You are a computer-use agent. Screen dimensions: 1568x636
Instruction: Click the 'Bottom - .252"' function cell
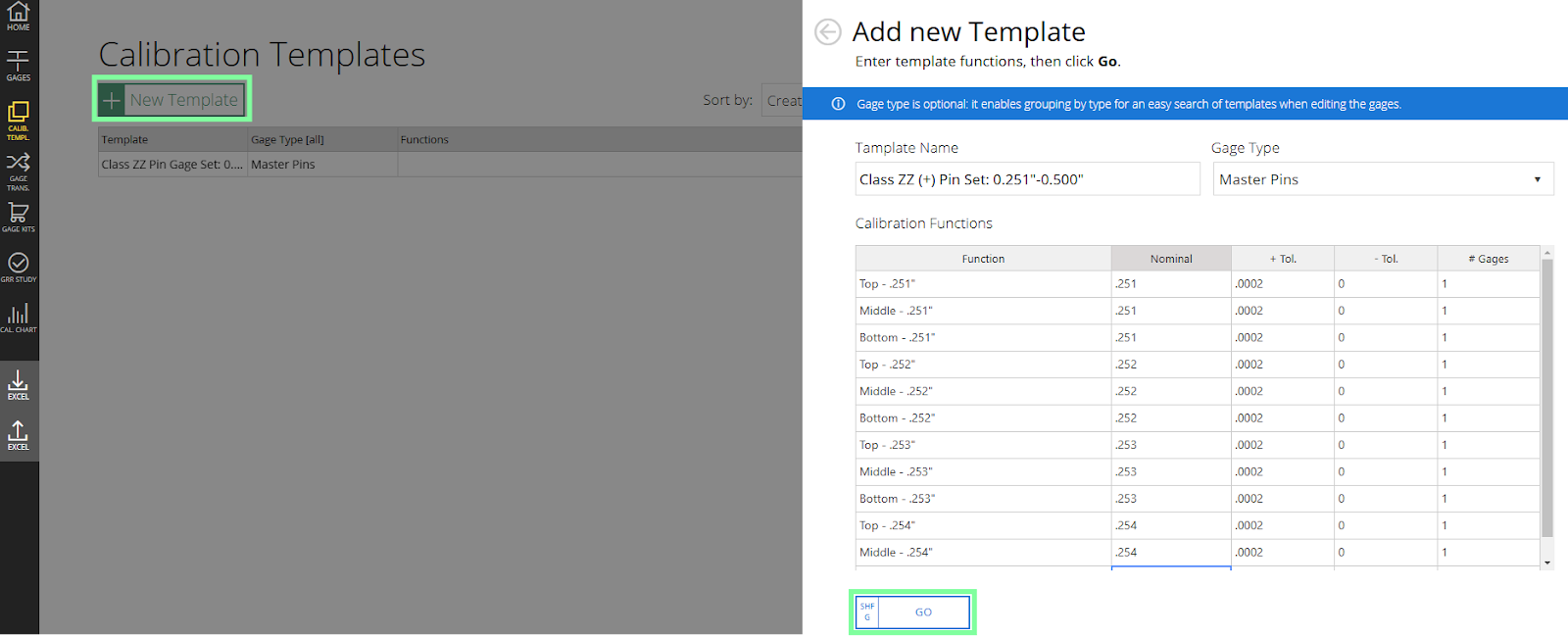[983, 418]
